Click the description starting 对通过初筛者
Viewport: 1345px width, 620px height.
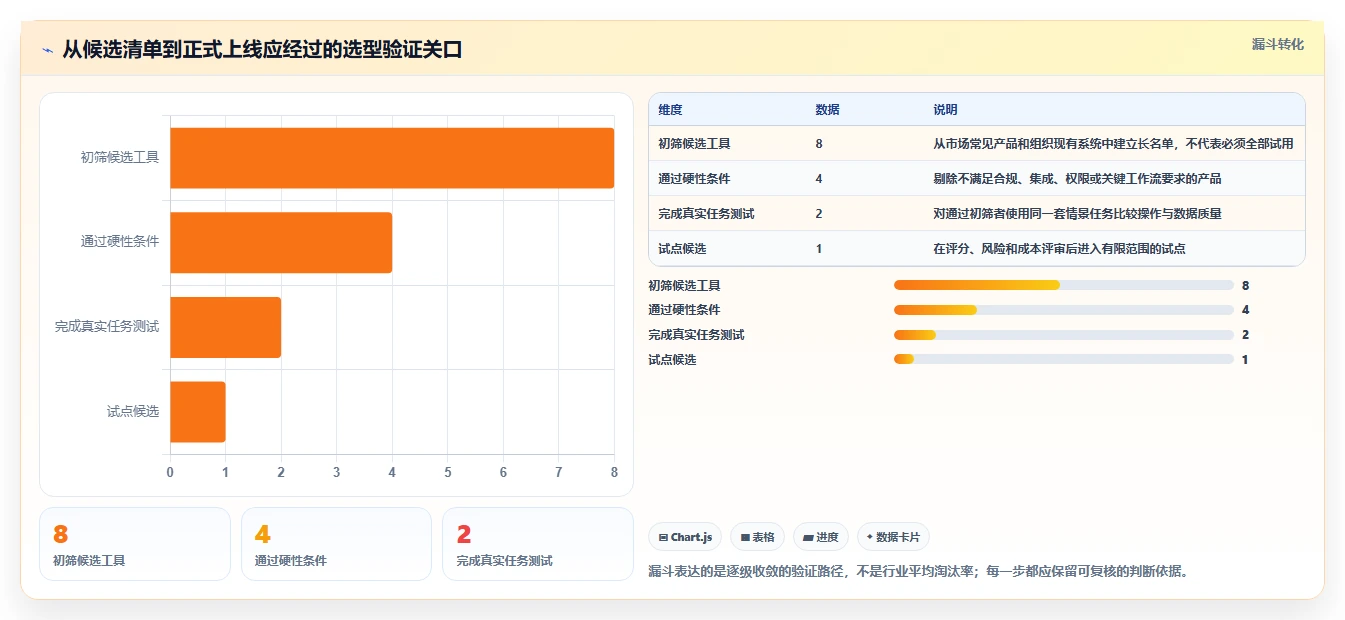coord(1077,214)
